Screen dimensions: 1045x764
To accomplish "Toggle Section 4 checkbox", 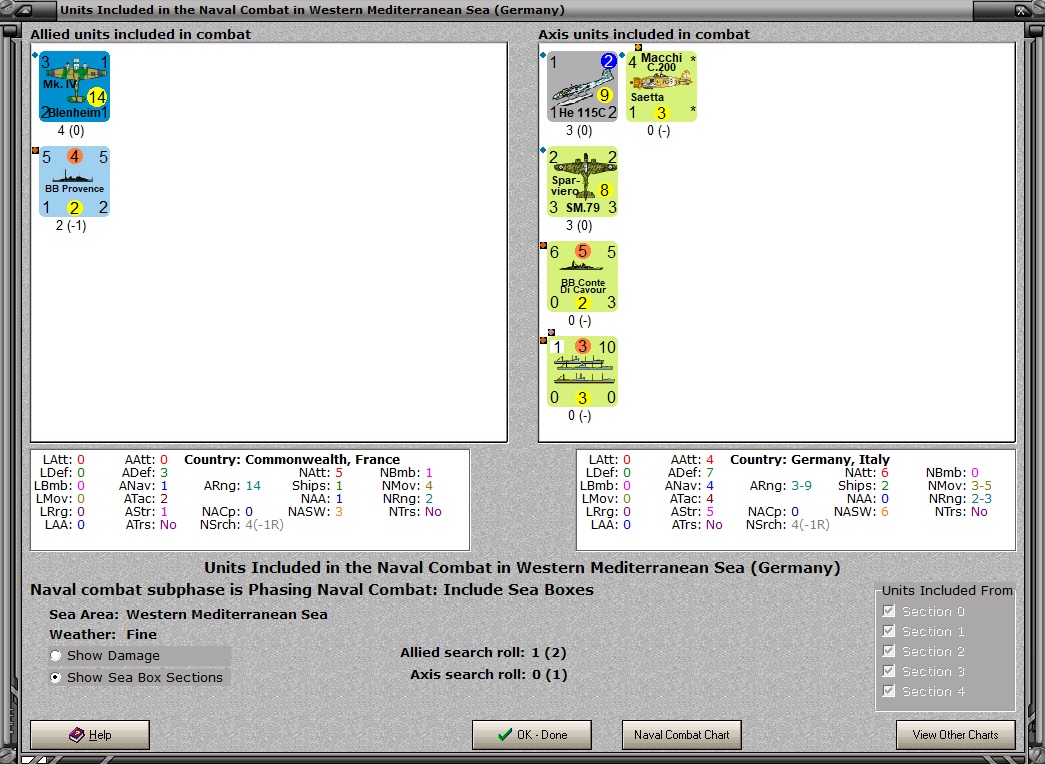I will click(888, 691).
